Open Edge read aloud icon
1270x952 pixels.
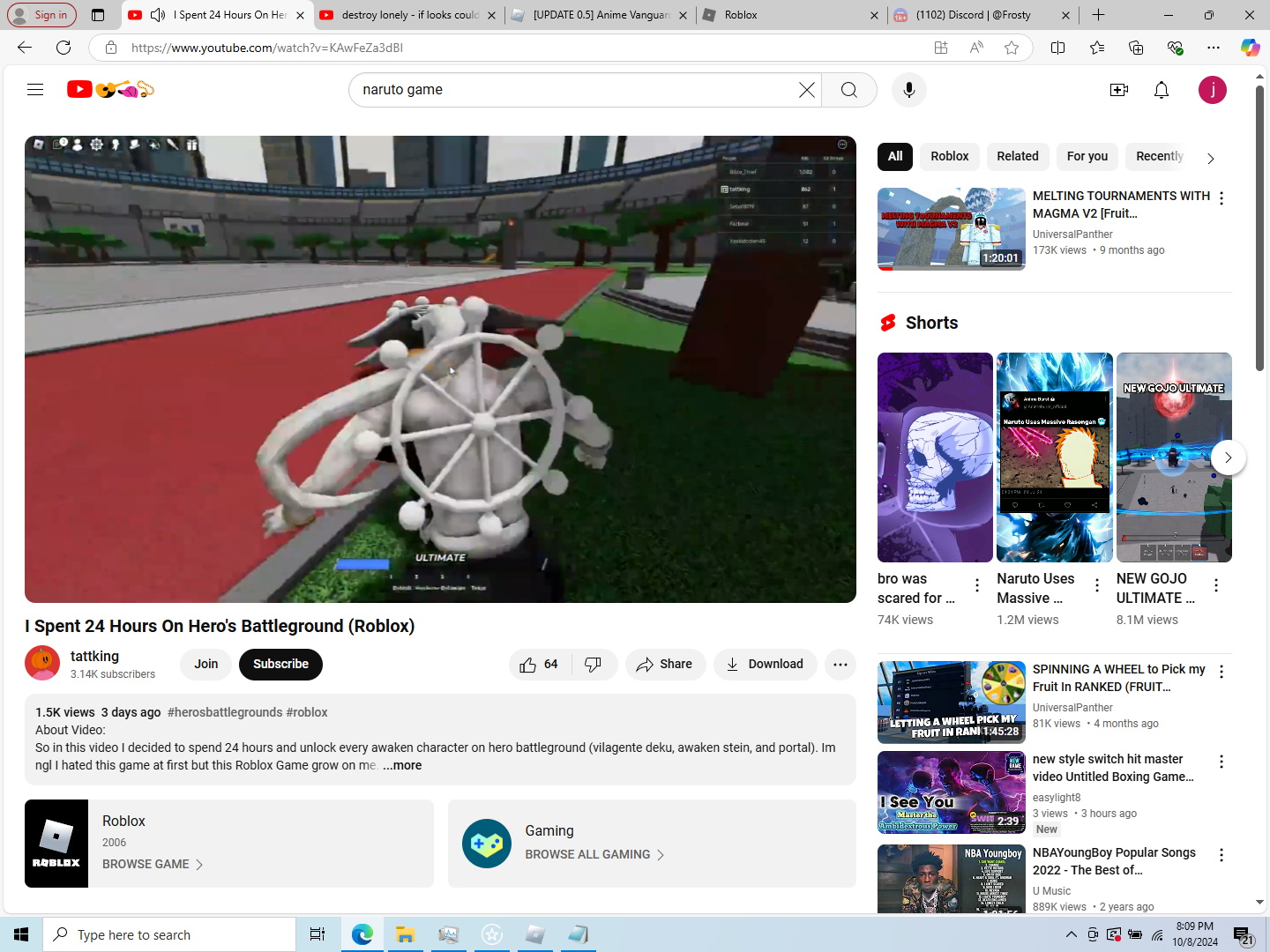[976, 48]
